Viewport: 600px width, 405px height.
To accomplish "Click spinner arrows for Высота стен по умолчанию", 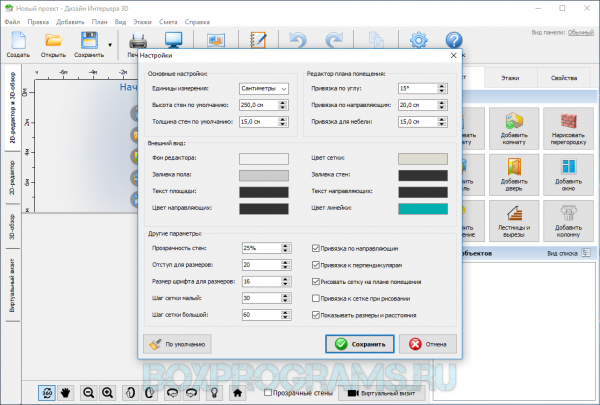I will (283, 105).
